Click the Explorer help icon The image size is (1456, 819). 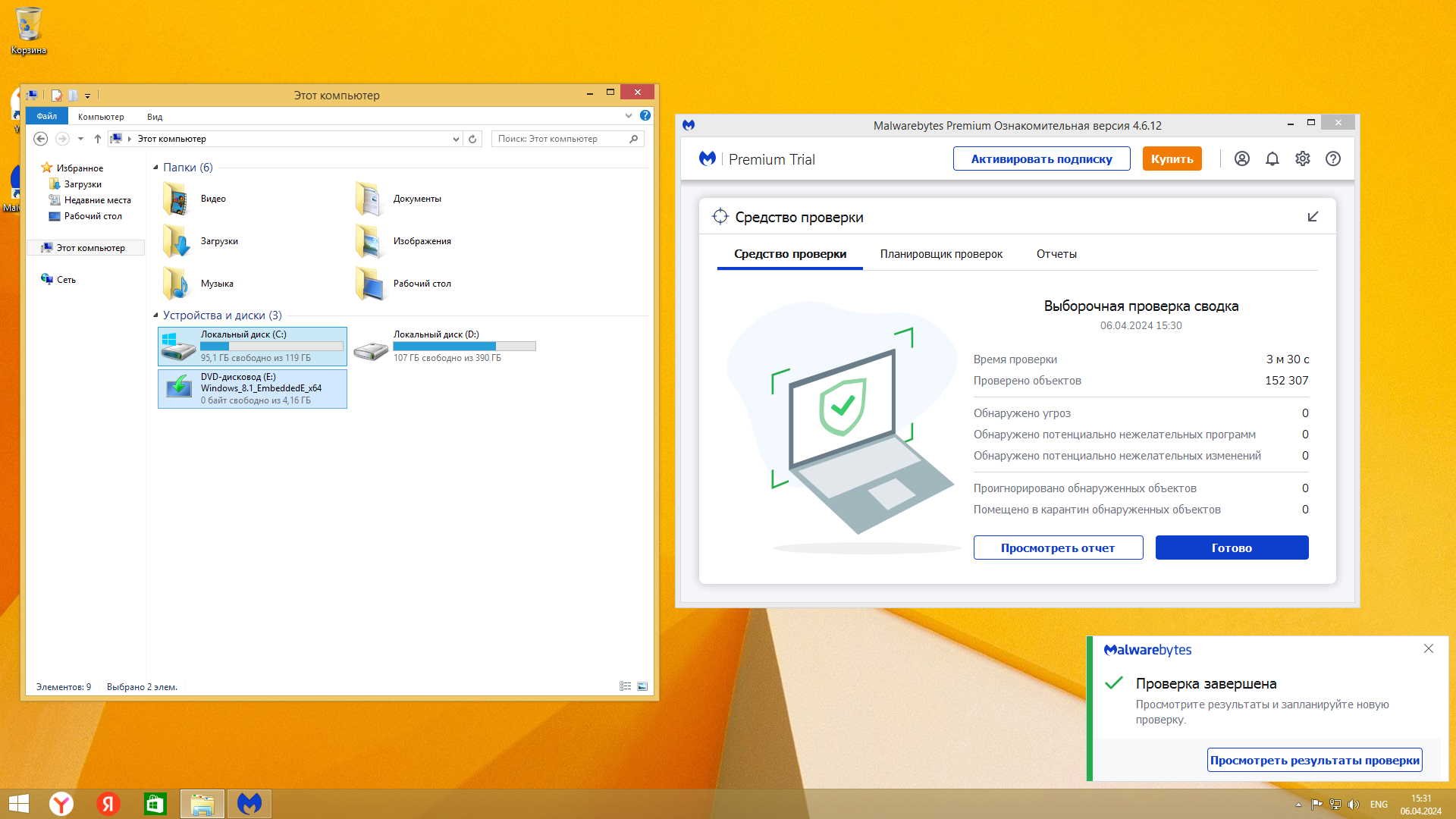point(645,115)
